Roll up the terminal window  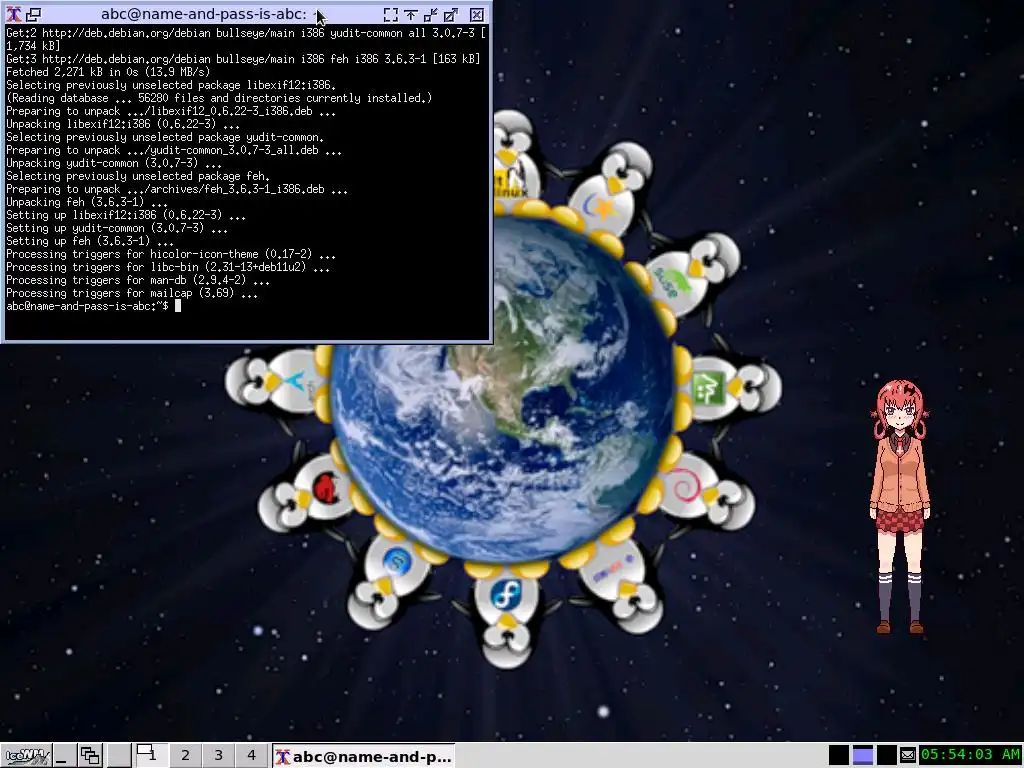(411, 14)
